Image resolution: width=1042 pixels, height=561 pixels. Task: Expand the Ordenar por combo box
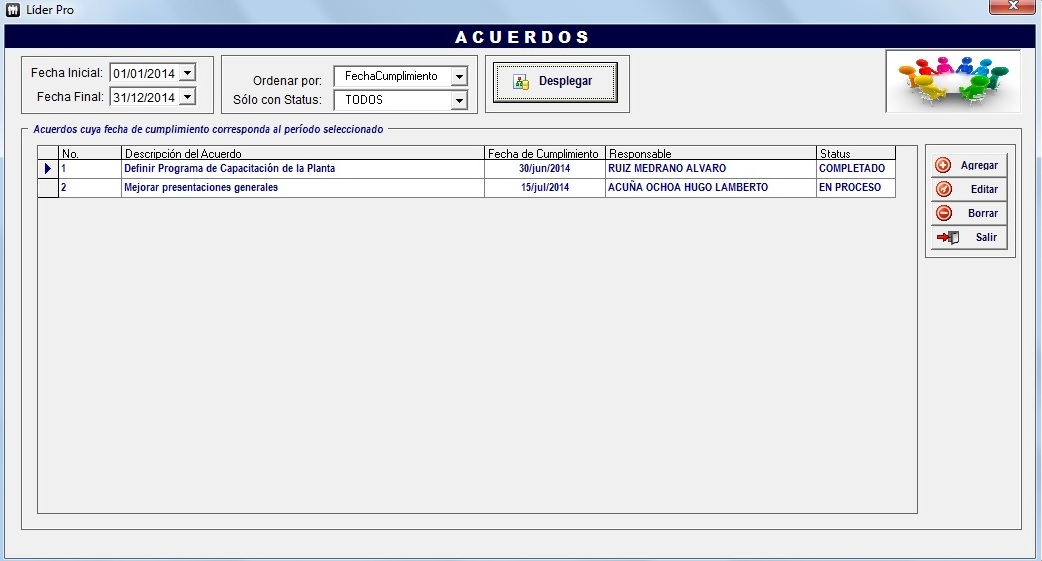click(x=459, y=77)
